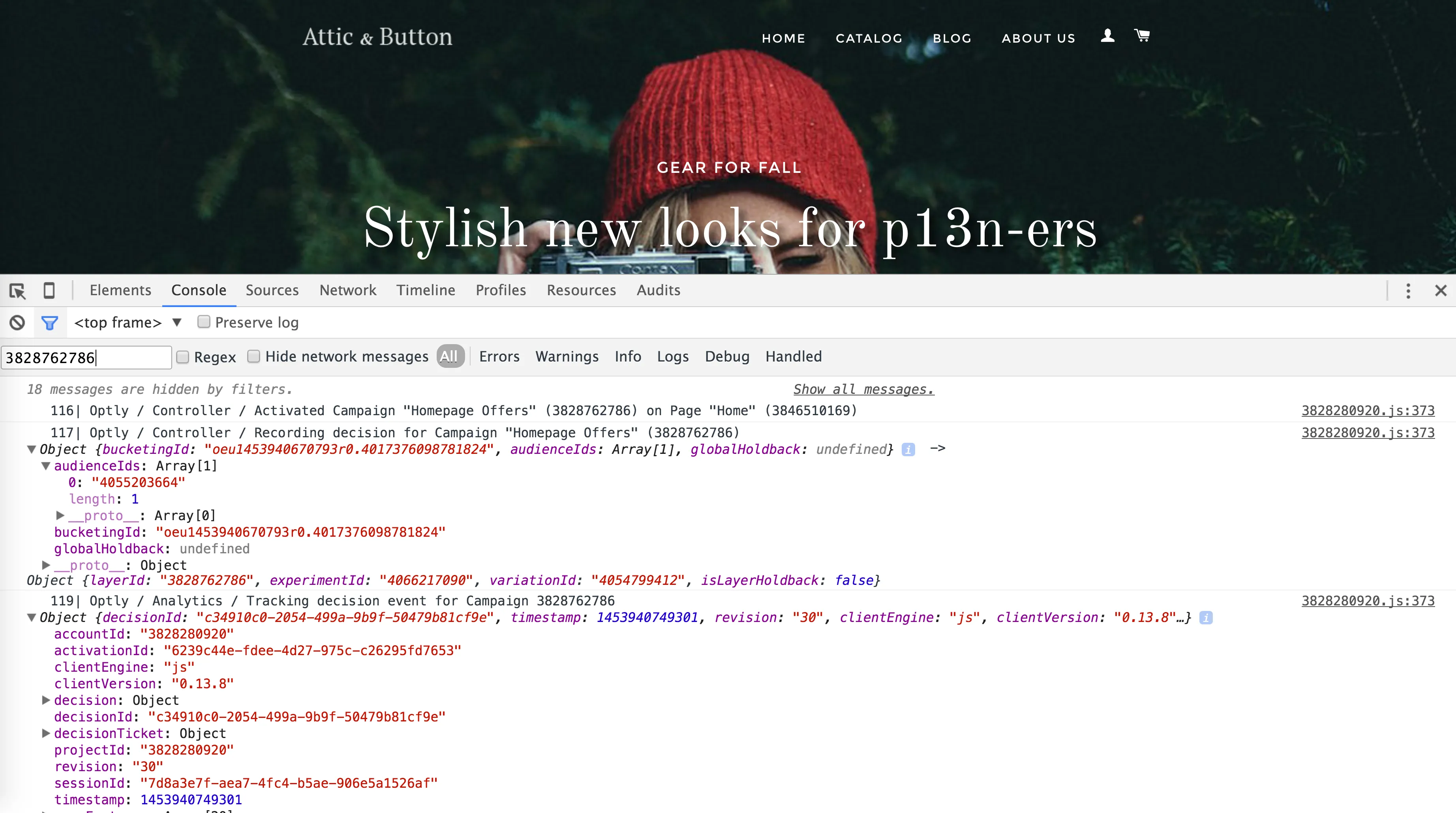This screenshot has height=813, width=1456.
Task: Click the console filter text field
Action: click(86, 358)
